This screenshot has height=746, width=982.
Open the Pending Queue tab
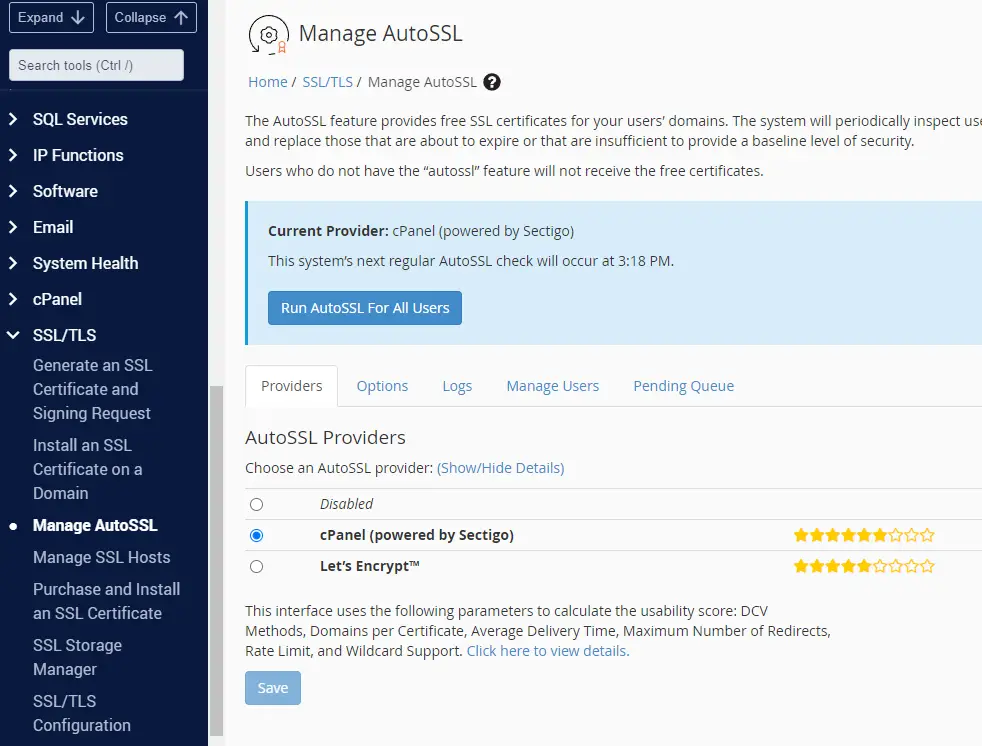(x=683, y=385)
